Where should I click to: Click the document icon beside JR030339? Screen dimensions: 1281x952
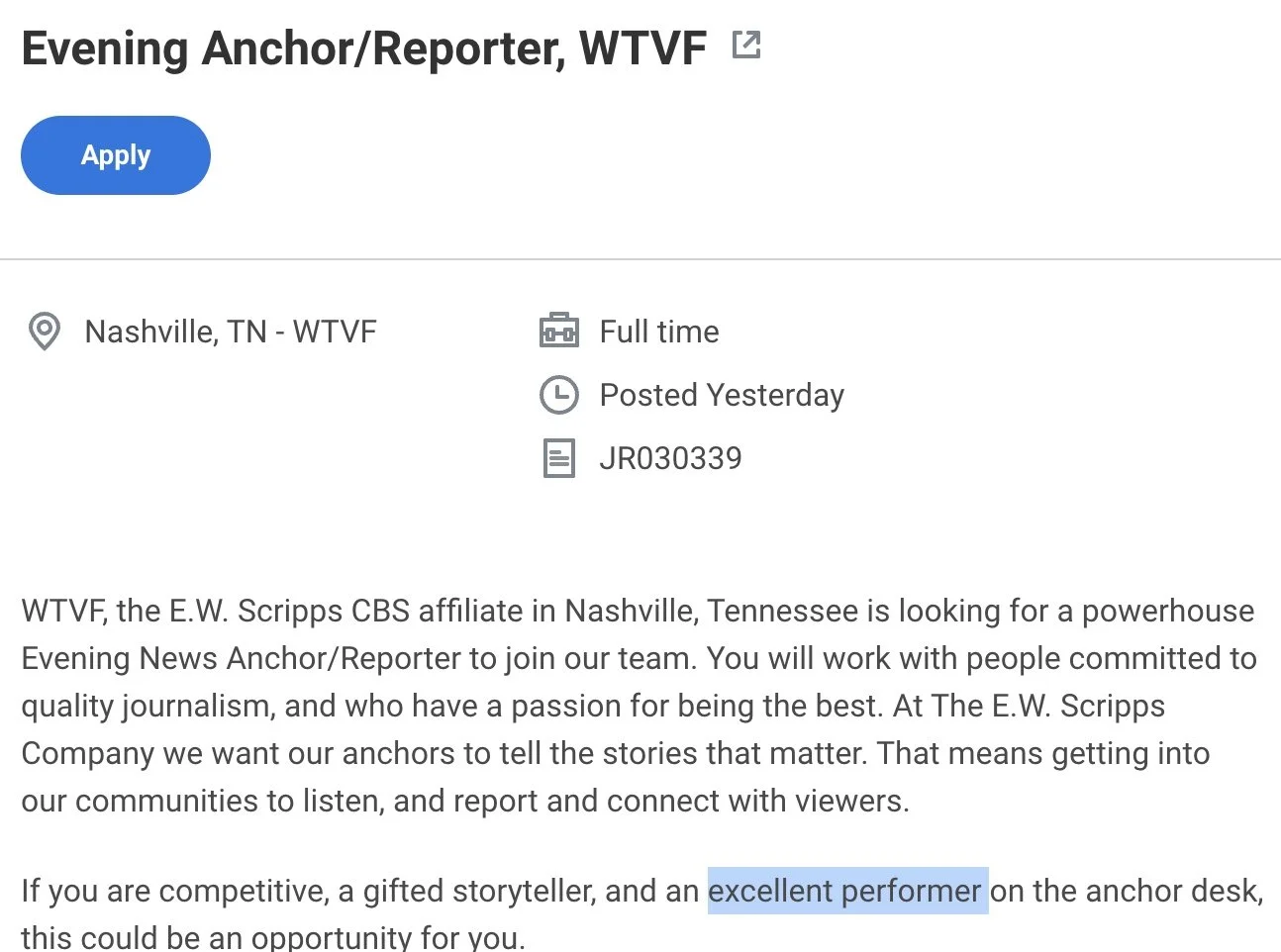(558, 458)
